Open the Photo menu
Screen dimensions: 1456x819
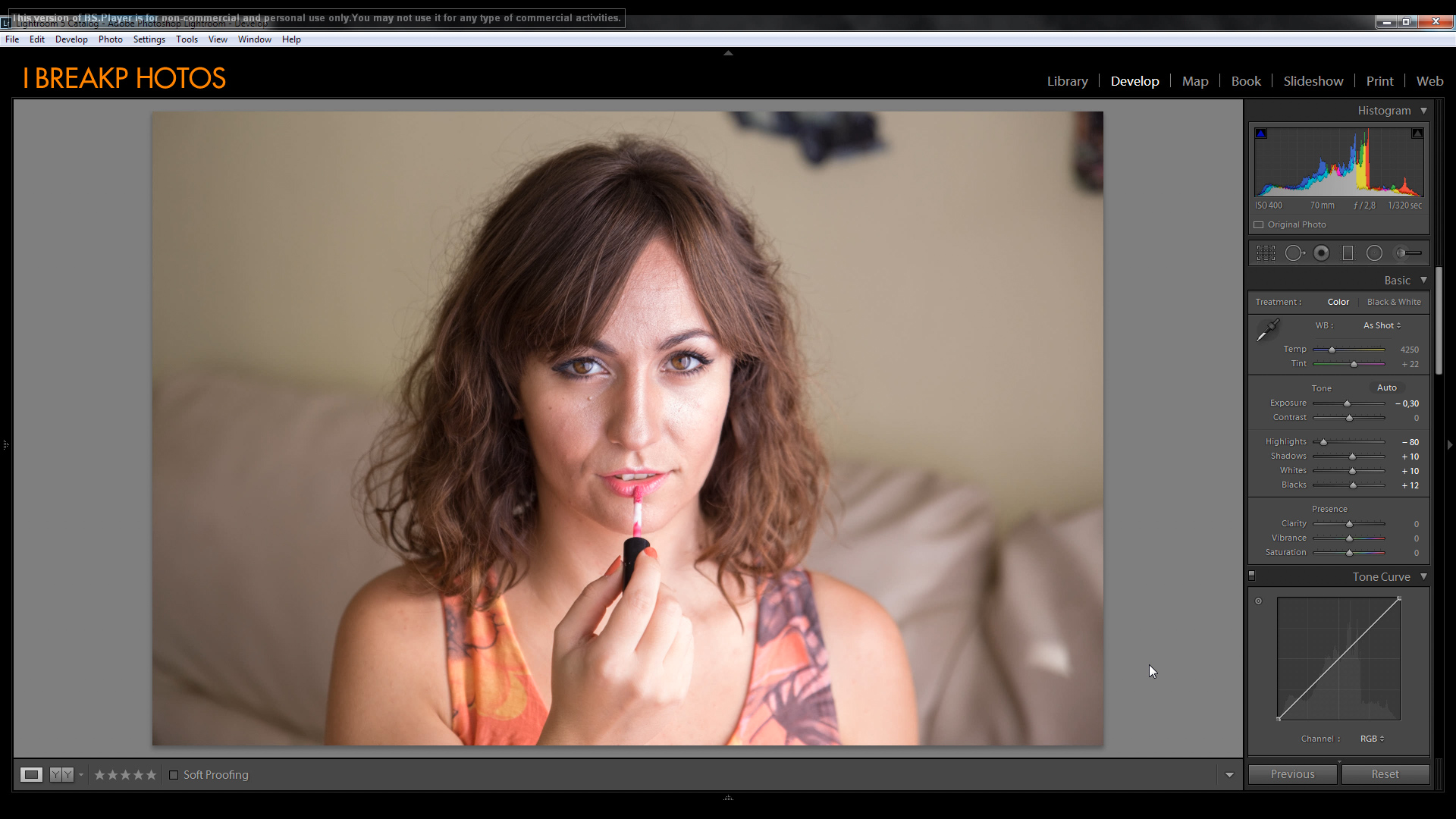coord(110,39)
